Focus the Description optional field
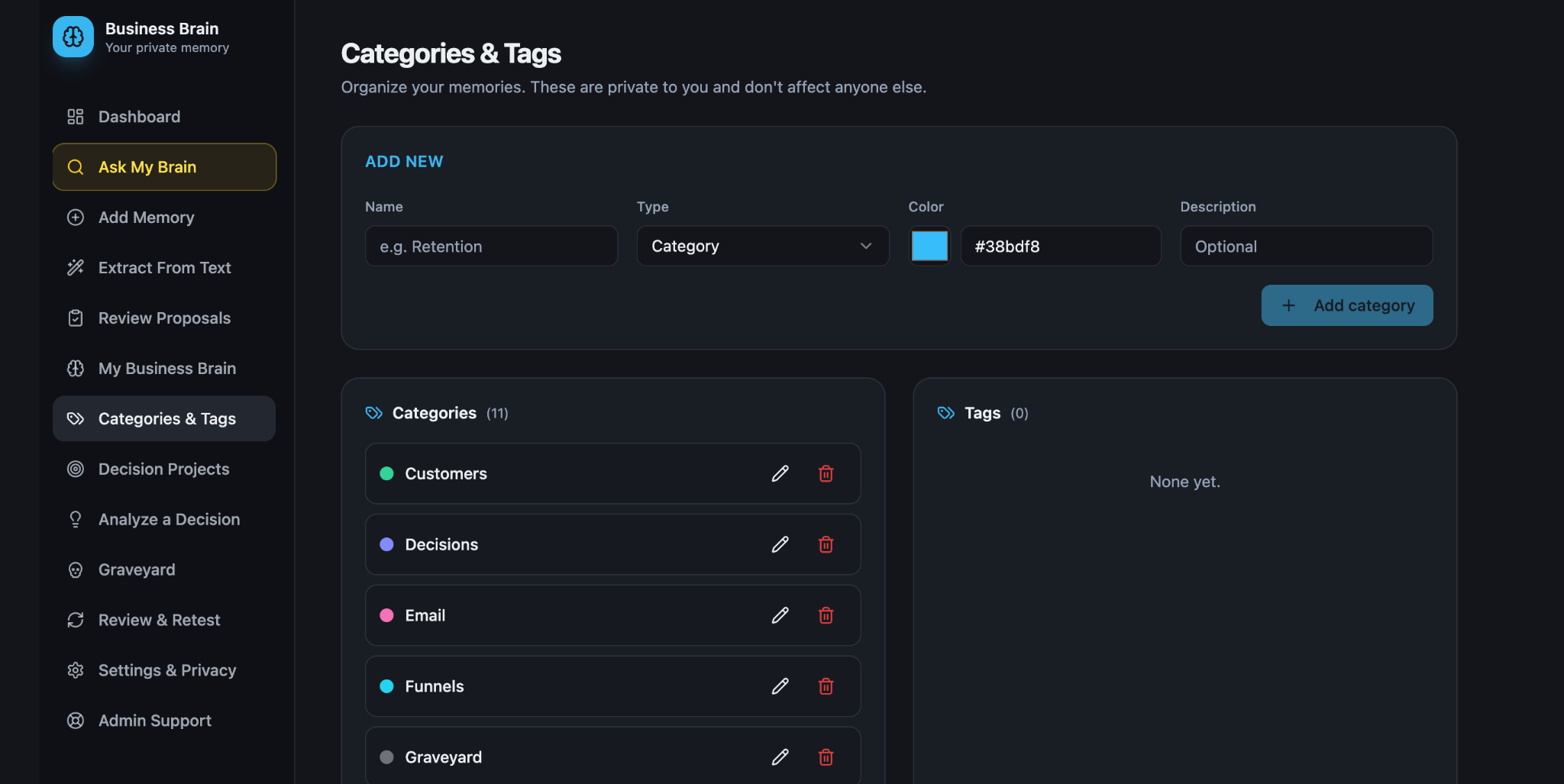 click(x=1307, y=246)
